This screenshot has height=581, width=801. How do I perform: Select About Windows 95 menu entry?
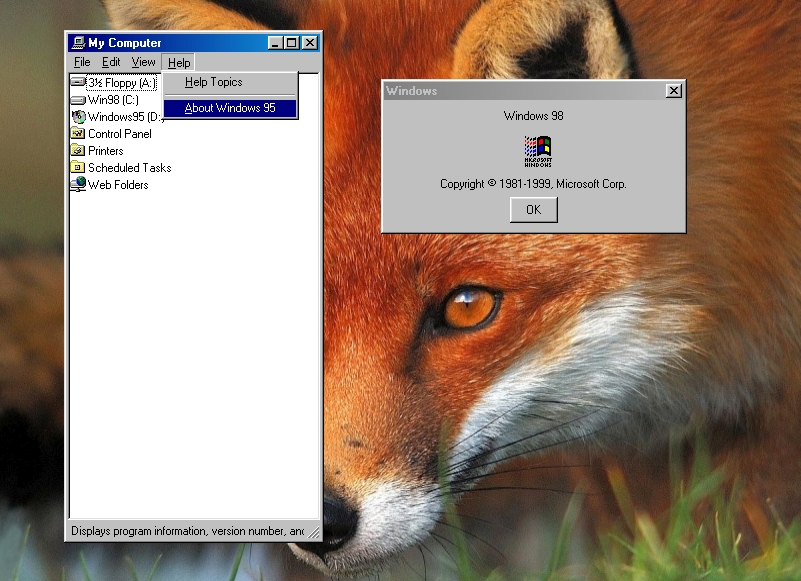pos(230,108)
